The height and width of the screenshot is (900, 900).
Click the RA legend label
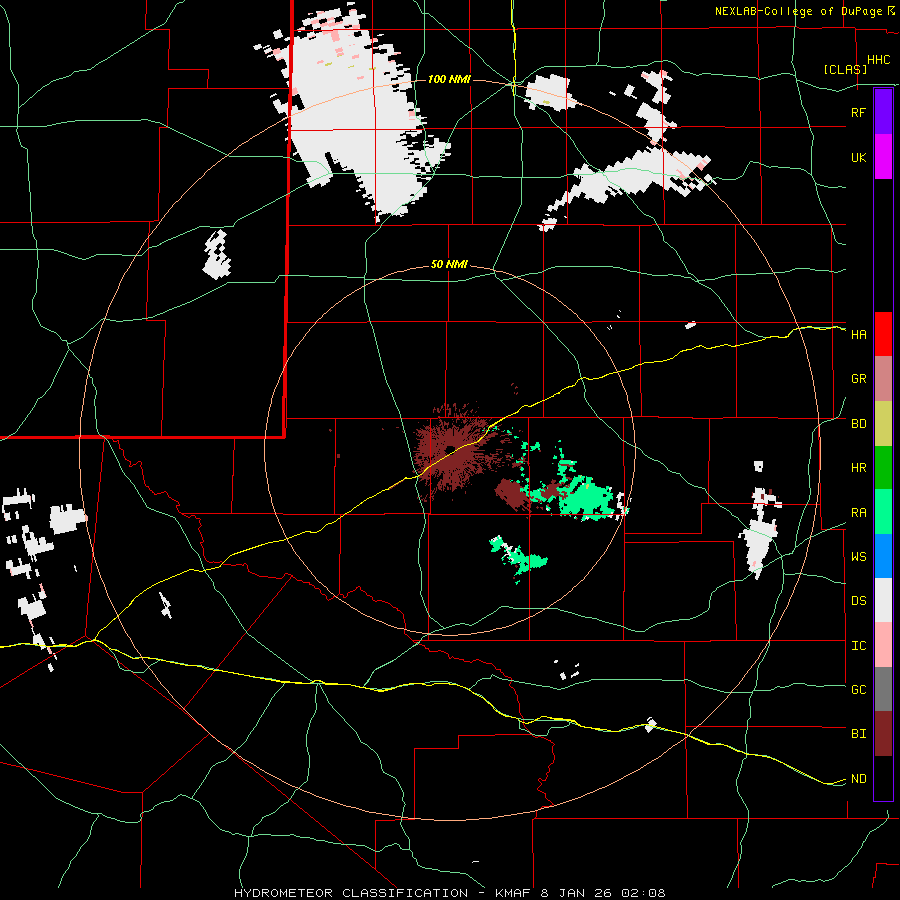858,513
